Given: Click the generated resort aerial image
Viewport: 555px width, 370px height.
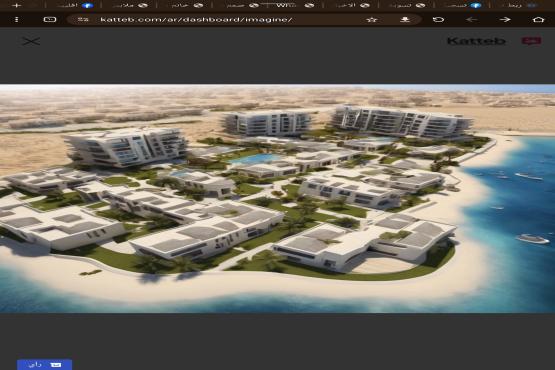Looking at the screenshot, I should (278, 198).
